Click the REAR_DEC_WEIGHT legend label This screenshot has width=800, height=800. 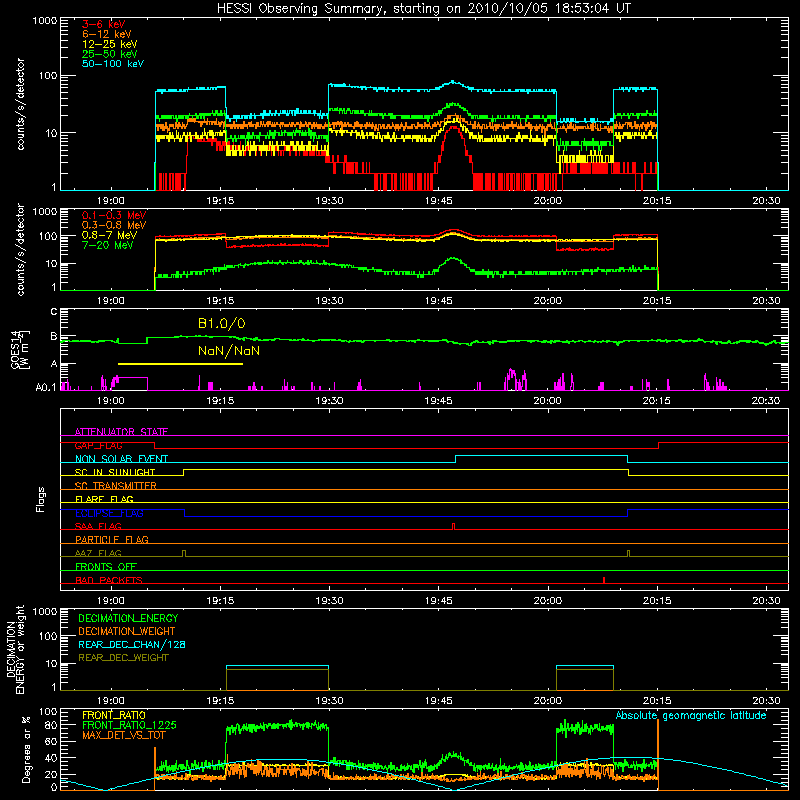123,658
